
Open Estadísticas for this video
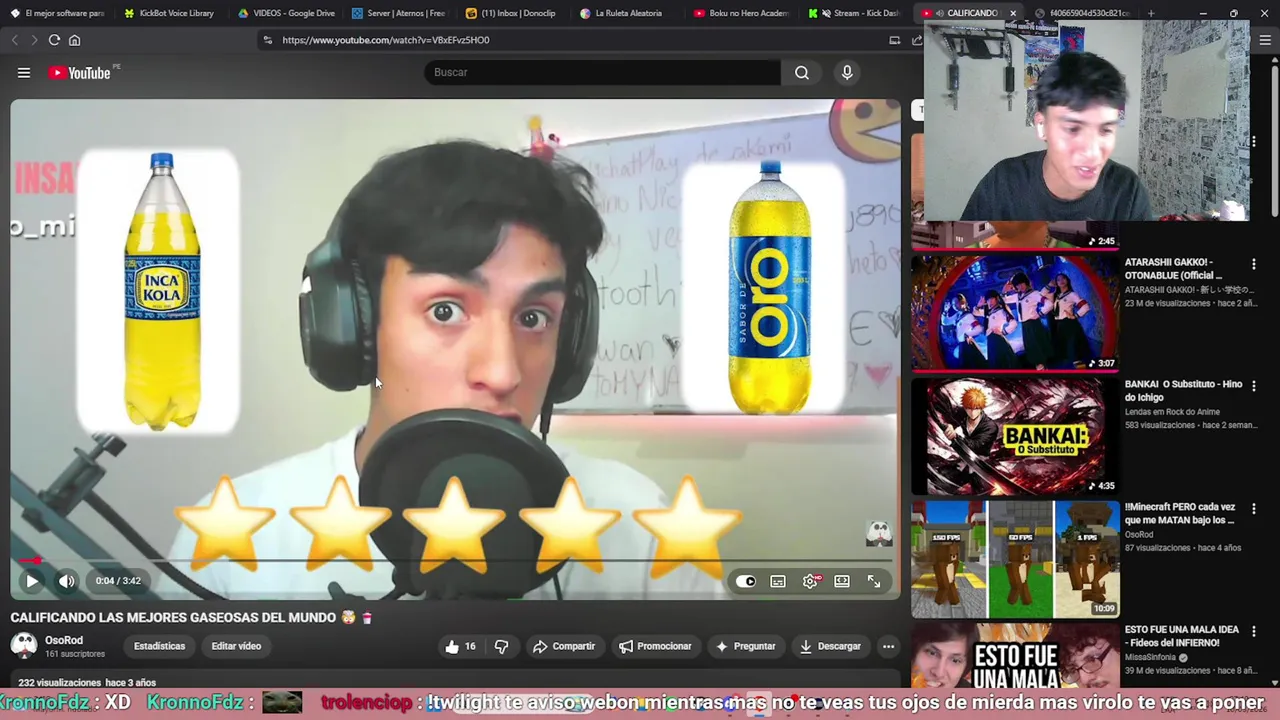coord(159,646)
